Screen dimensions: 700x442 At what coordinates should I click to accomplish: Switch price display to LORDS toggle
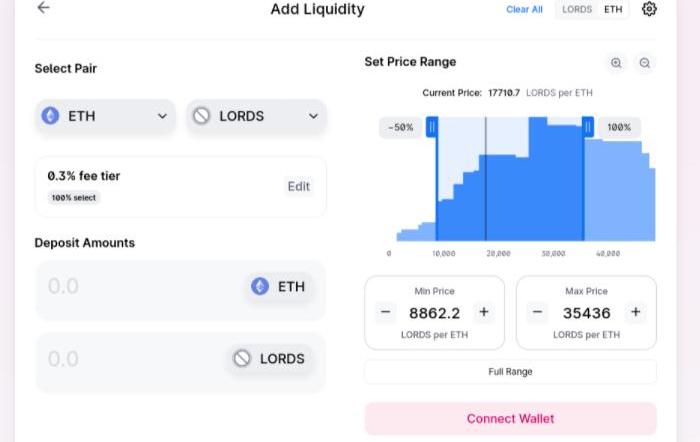tap(577, 9)
